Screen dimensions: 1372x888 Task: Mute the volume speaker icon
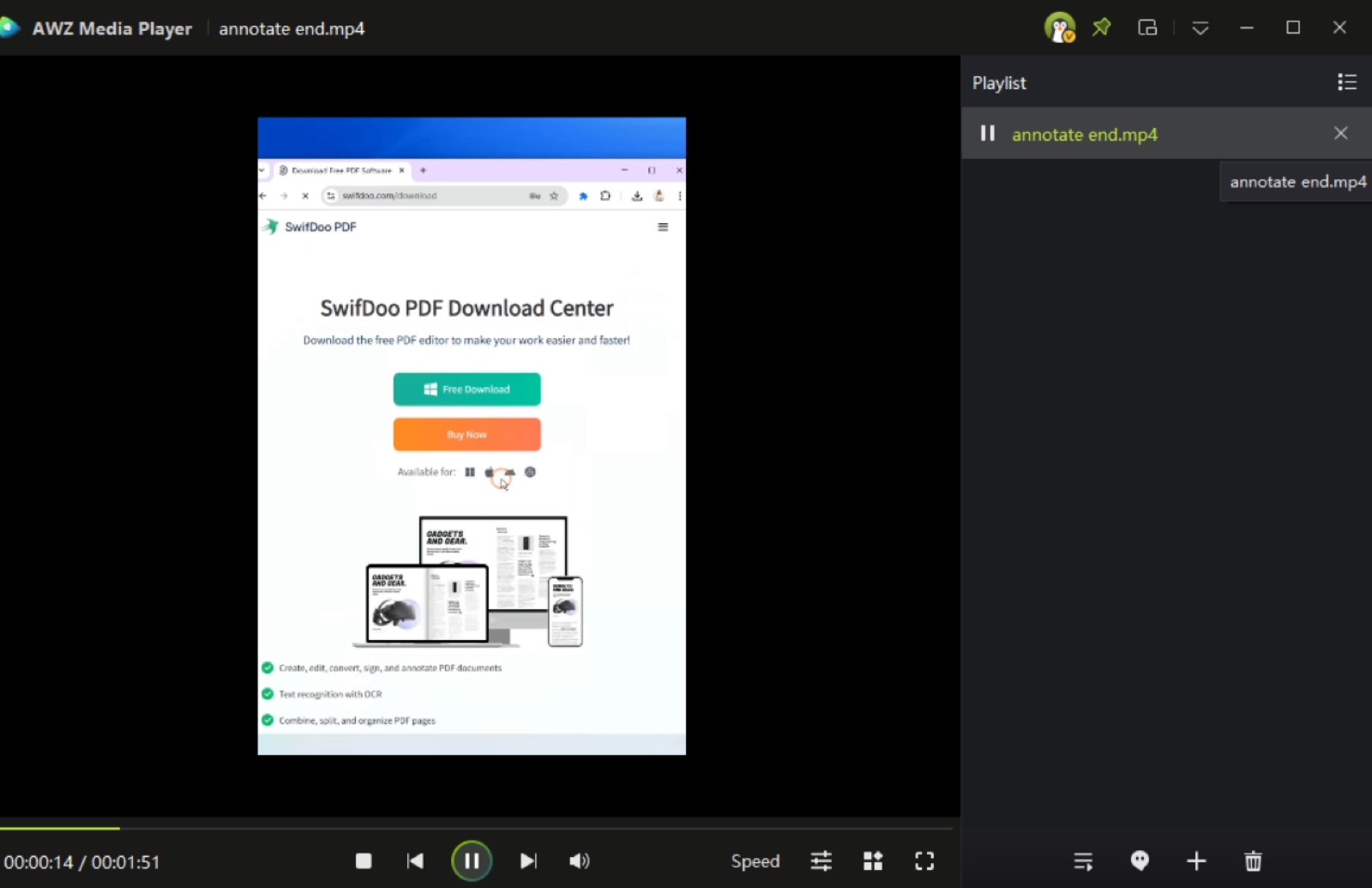point(580,861)
